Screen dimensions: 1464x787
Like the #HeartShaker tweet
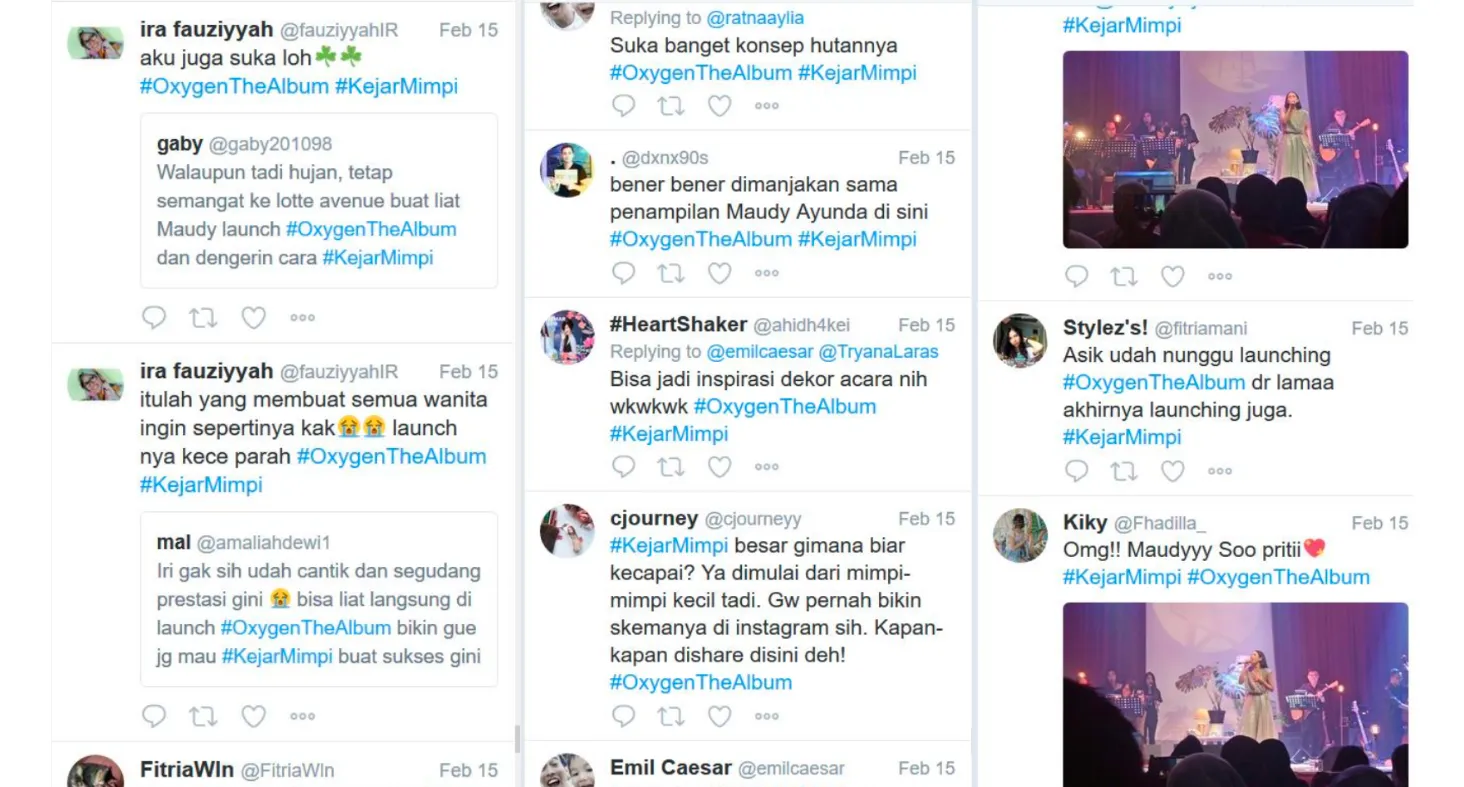(719, 466)
